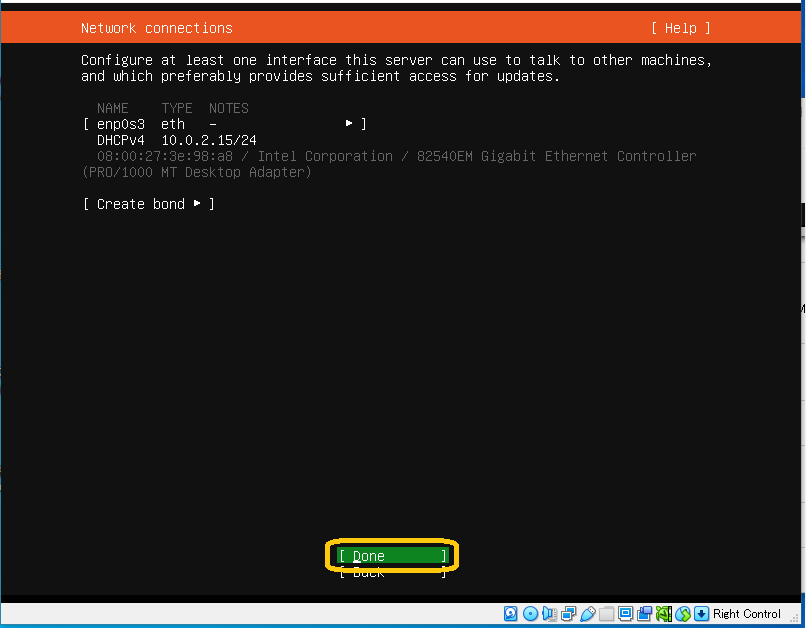Toggle the mouse integration icon
The image size is (806, 628).
coord(683,614)
